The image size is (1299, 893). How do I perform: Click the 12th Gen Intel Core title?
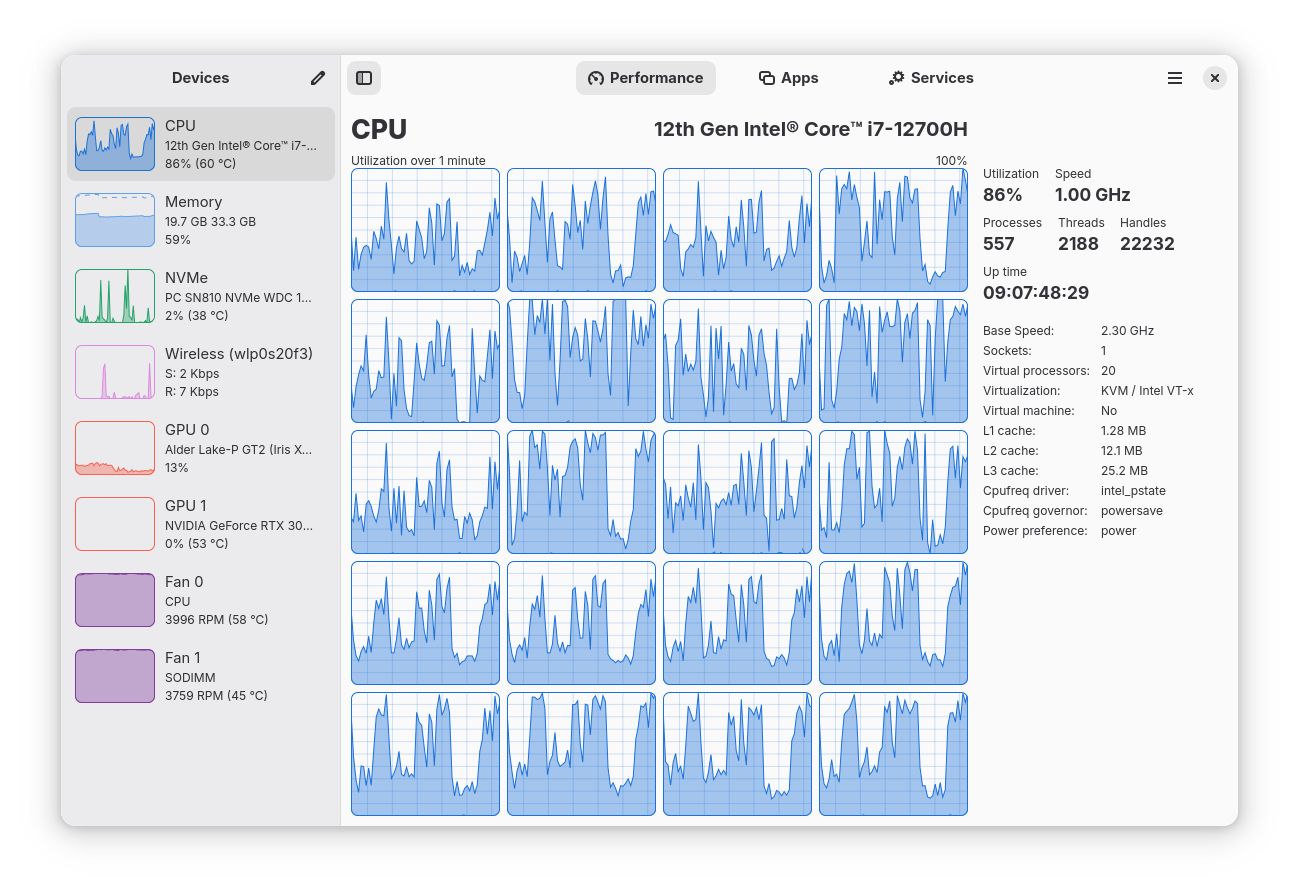(810, 129)
